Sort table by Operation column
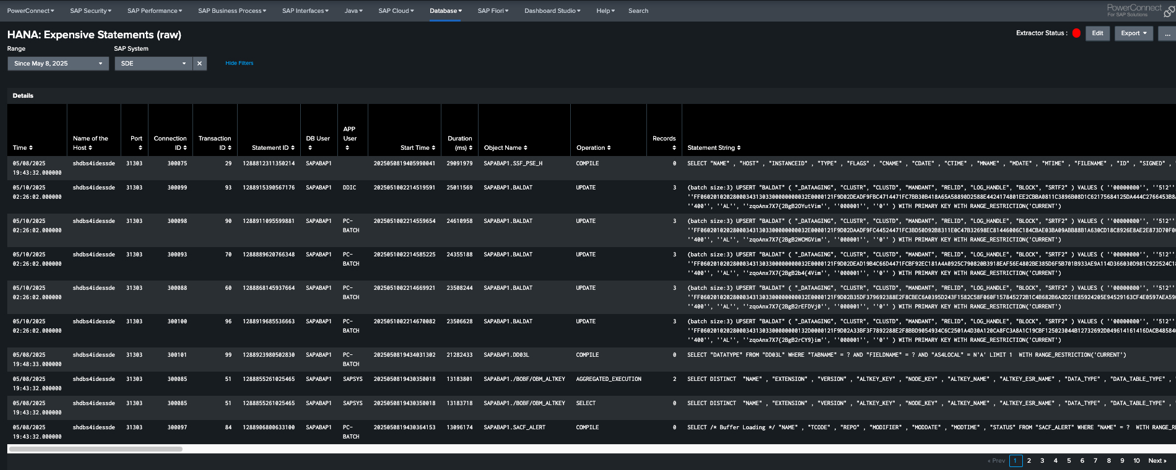 (x=593, y=148)
